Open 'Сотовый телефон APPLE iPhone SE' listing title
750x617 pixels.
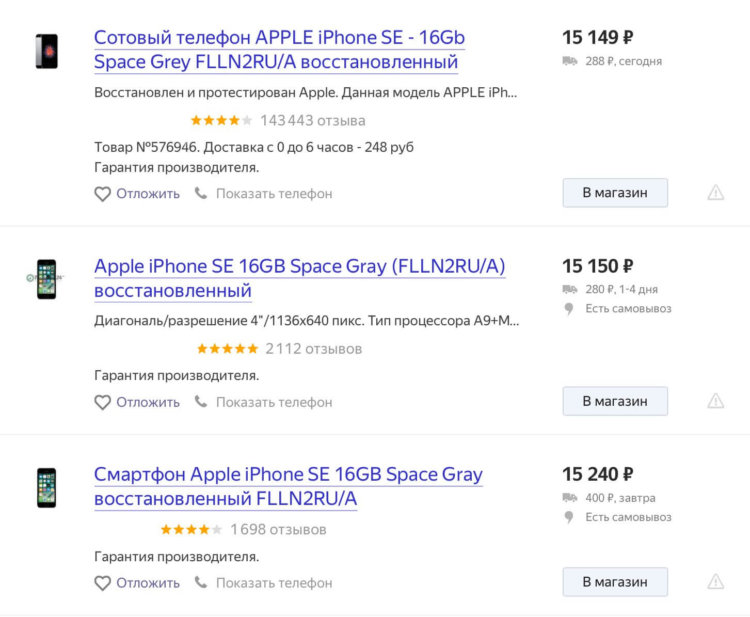pyautogui.click(x=279, y=50)
